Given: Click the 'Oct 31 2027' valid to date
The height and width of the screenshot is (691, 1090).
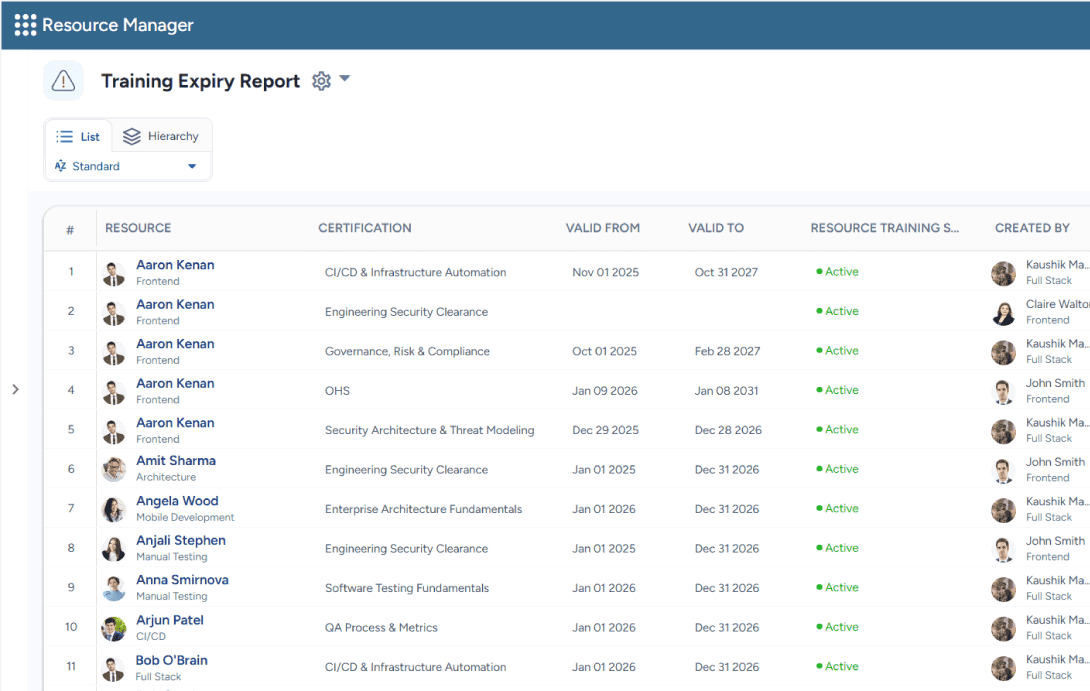Looking at the screenshot, I should pos(726,273).
